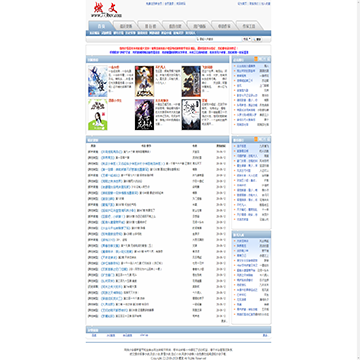Switch to the last gray navigation tab

coord(248,26)
